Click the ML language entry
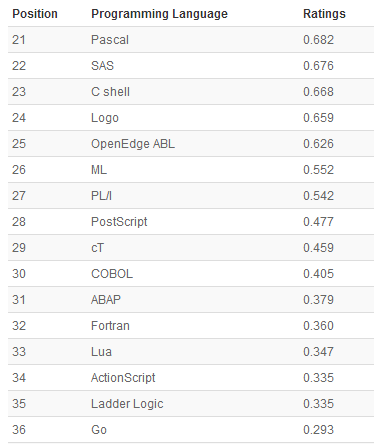 (99, 170)
